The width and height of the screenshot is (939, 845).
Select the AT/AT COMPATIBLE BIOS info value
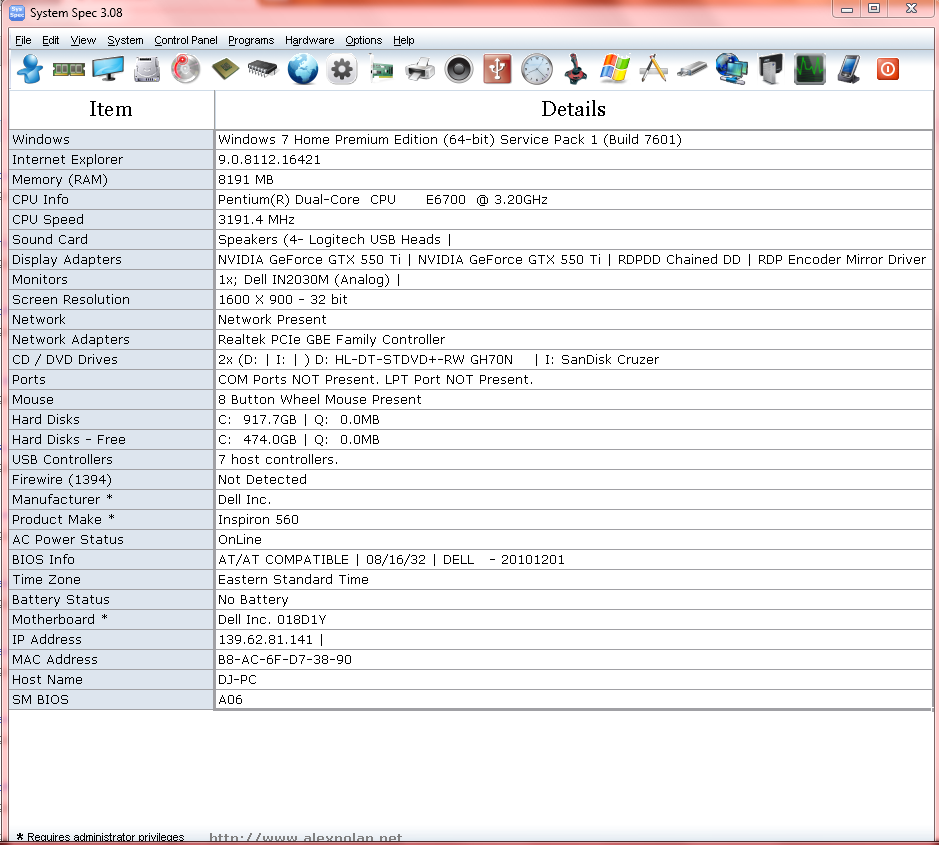click(x=391, y=559)
